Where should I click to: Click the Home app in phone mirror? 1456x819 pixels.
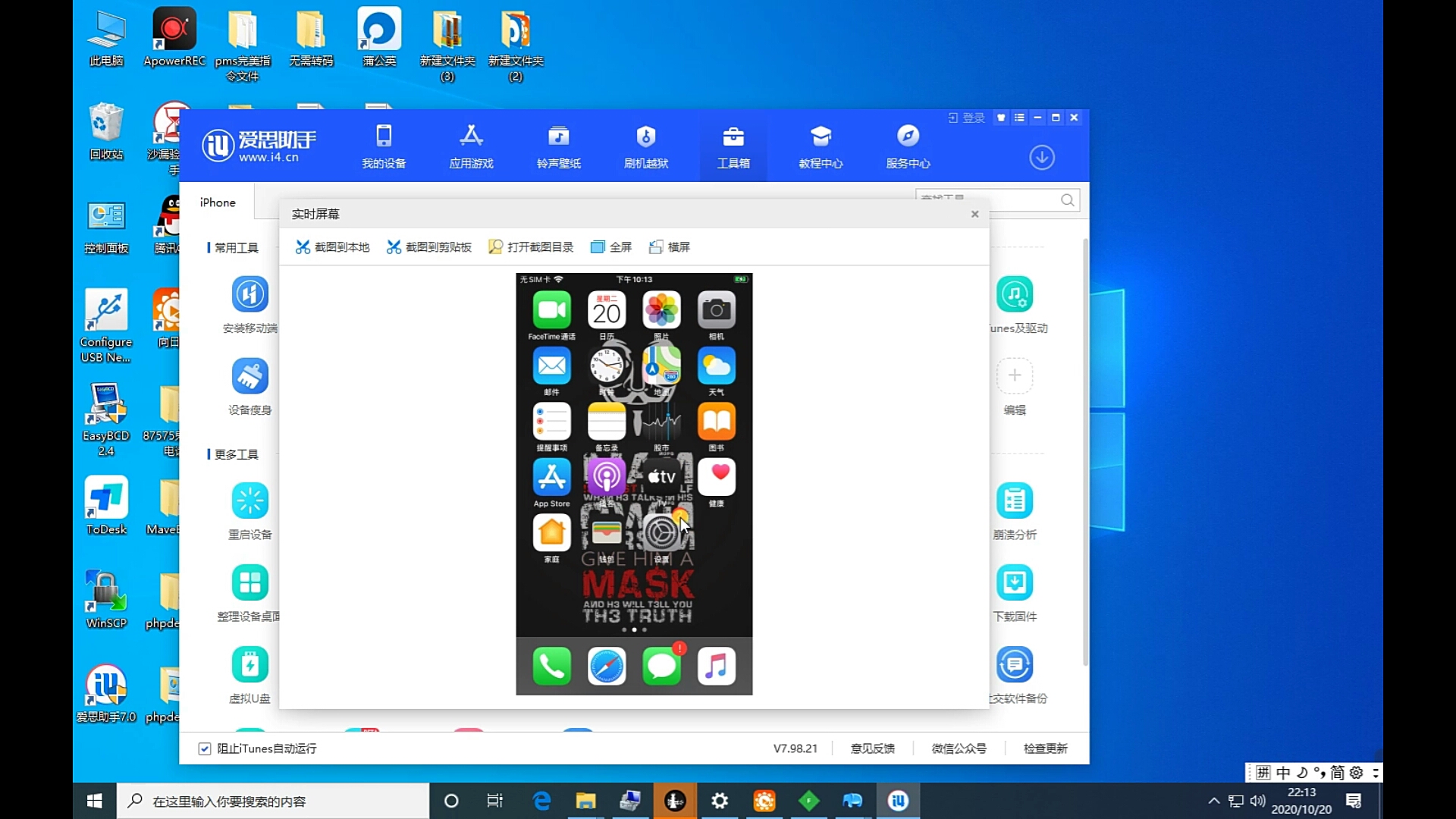click(551, 532)
